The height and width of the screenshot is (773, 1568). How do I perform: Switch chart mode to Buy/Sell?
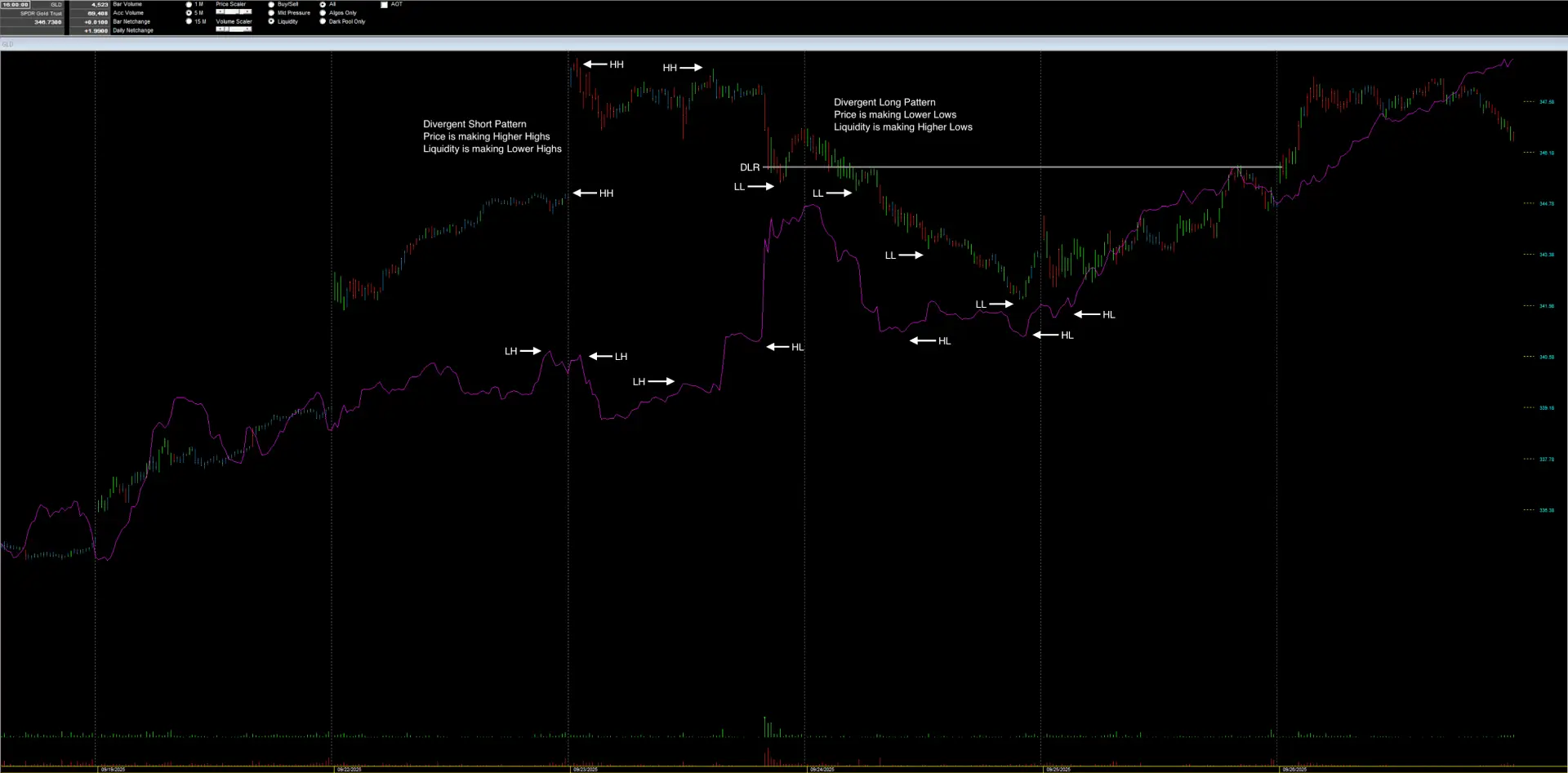tap(272, 4)
